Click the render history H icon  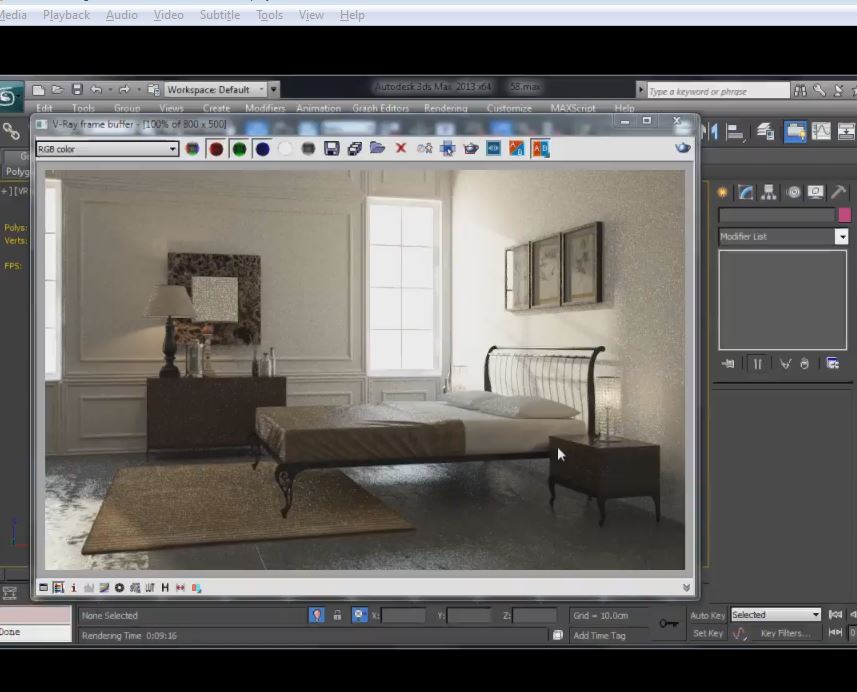click(166, 588)
